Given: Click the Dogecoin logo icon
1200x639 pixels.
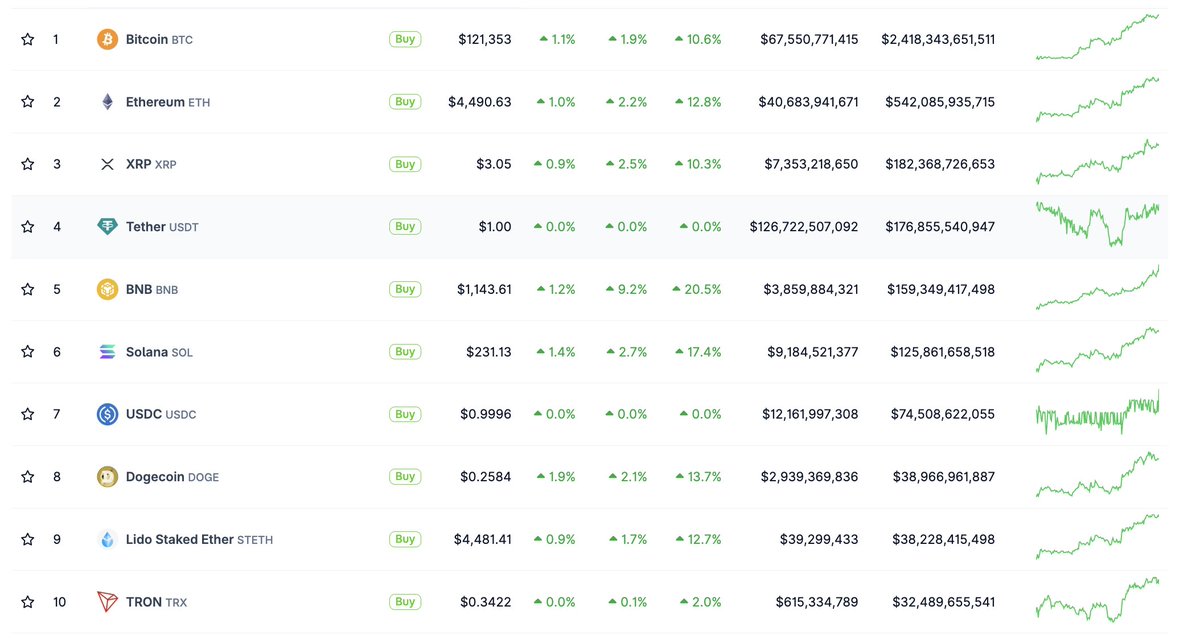Looking at the screenshot, I should pyautogui.click(x=107, y=477).
